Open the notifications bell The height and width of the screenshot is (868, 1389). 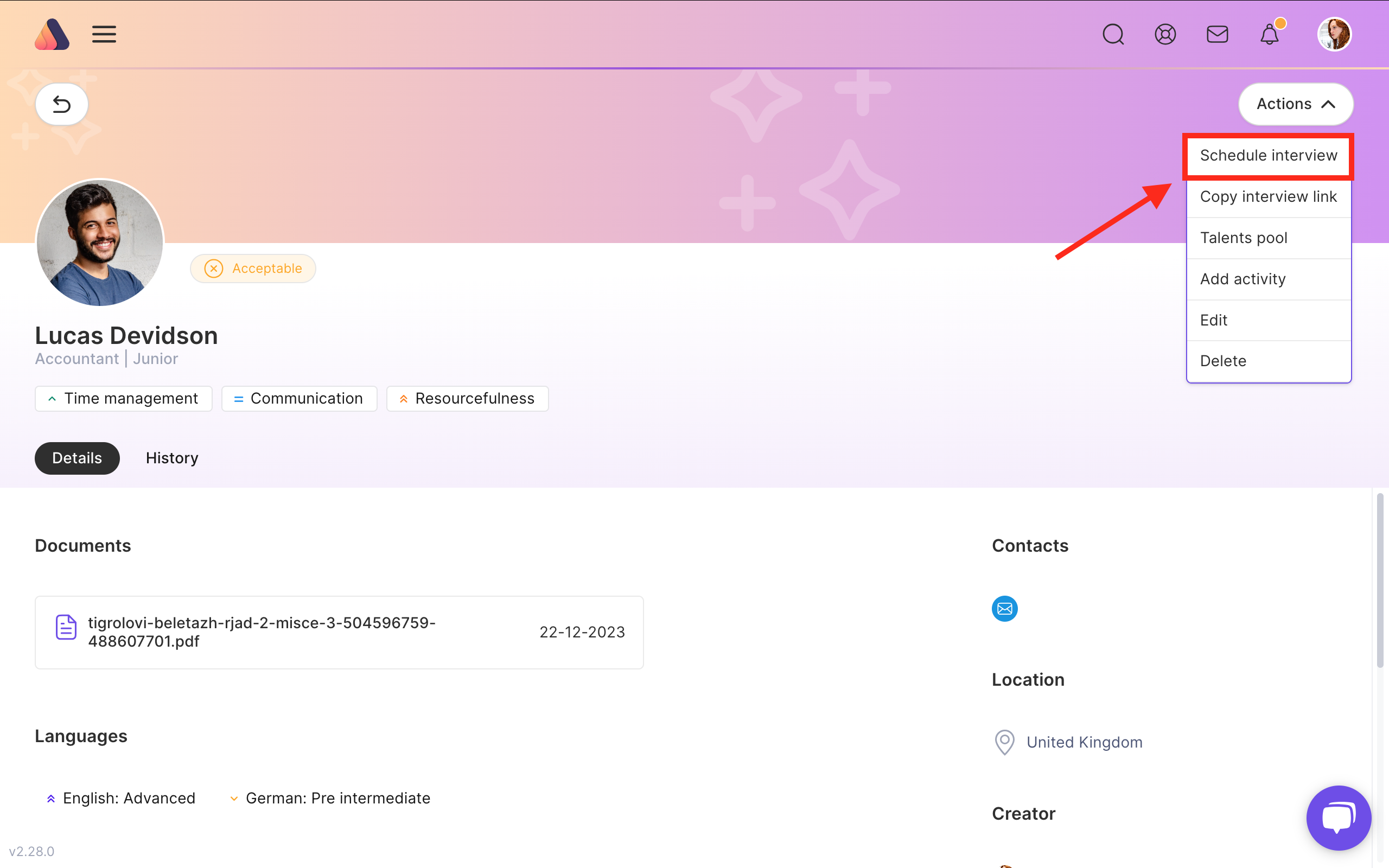click(1270, 34)
